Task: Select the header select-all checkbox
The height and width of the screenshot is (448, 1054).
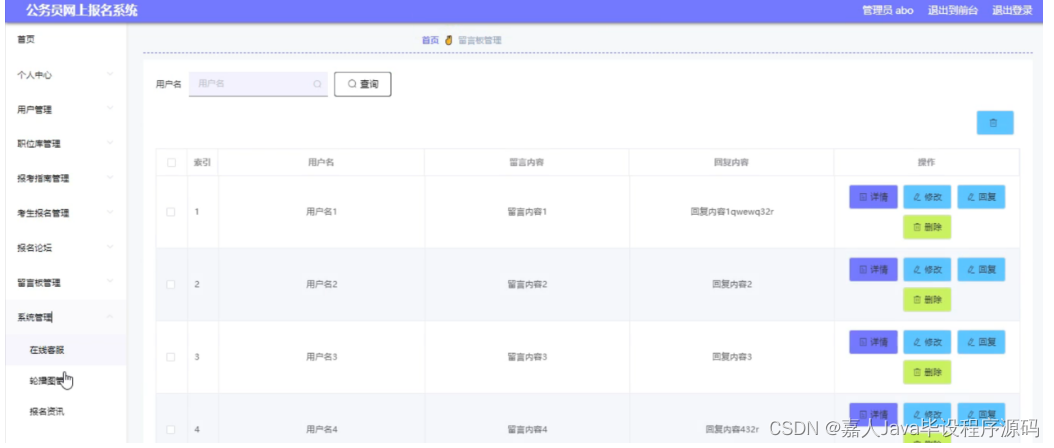Action: (x=171, y=163)
